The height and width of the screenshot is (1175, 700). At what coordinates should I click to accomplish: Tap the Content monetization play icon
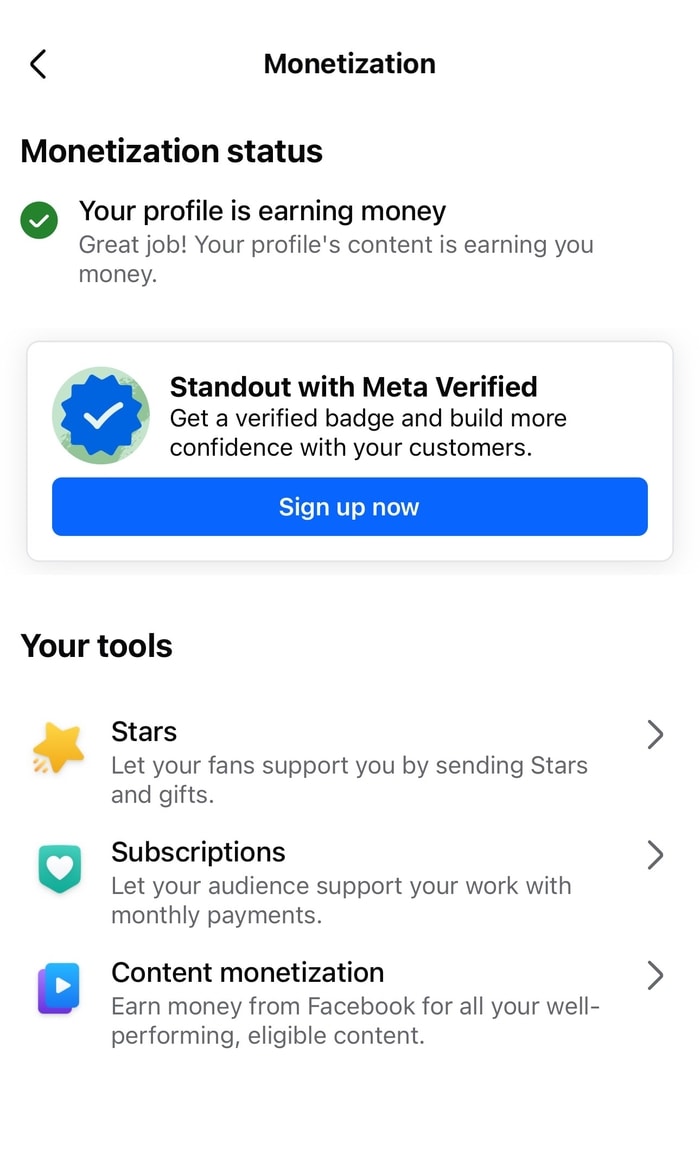click(x=59, y=988)
